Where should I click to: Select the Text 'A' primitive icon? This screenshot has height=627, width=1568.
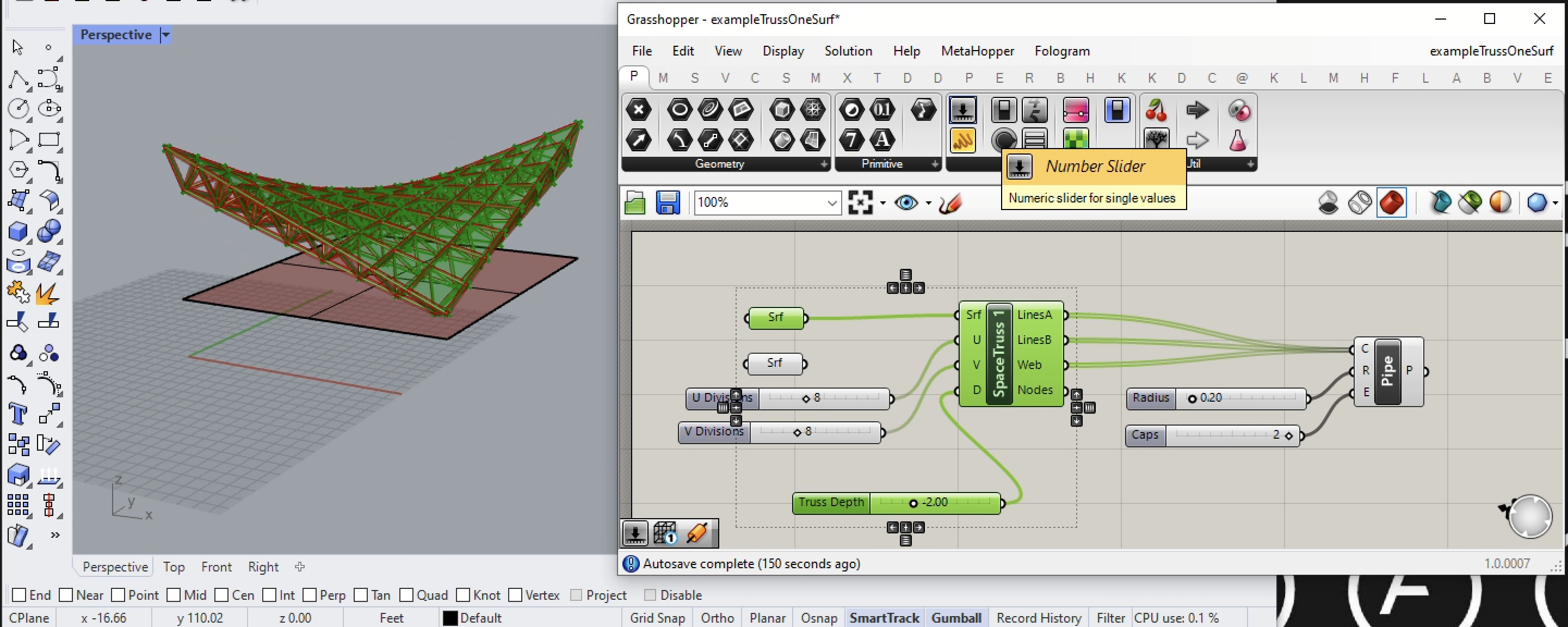pyautogui.click(x=882, y=140)
